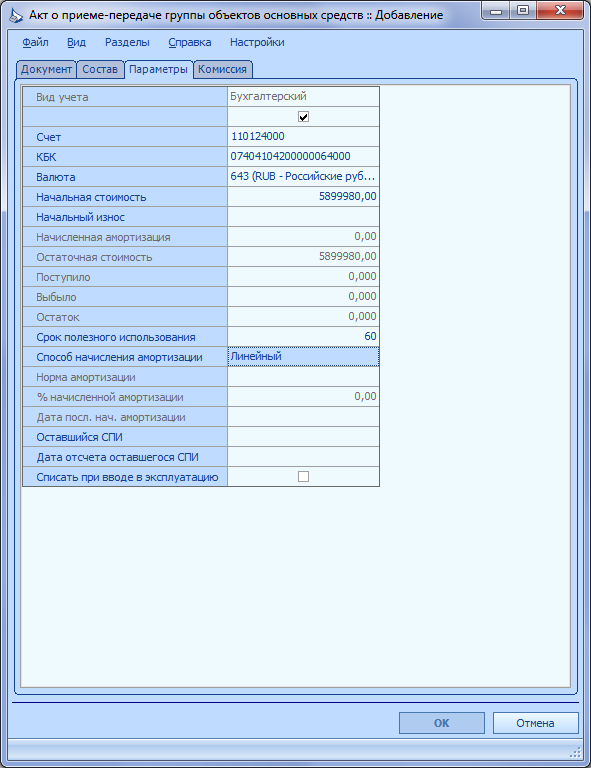The image size is (591, 768).
Task: Click the resize grip in status bar corner
Action: (x=575, y=752)
